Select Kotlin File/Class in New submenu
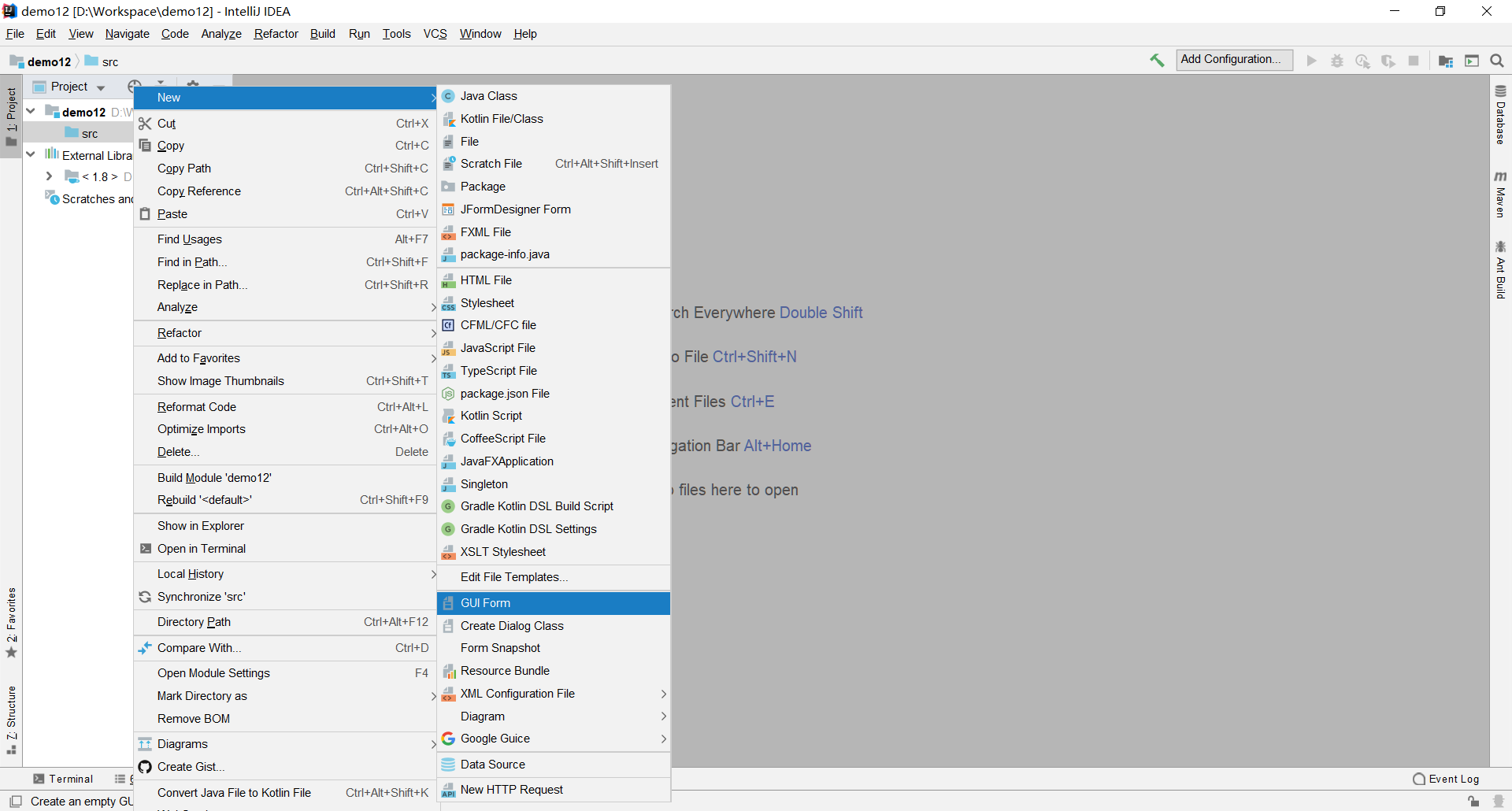The height and width of the screenshot is (811, 1512). click(x=554, y=119)
